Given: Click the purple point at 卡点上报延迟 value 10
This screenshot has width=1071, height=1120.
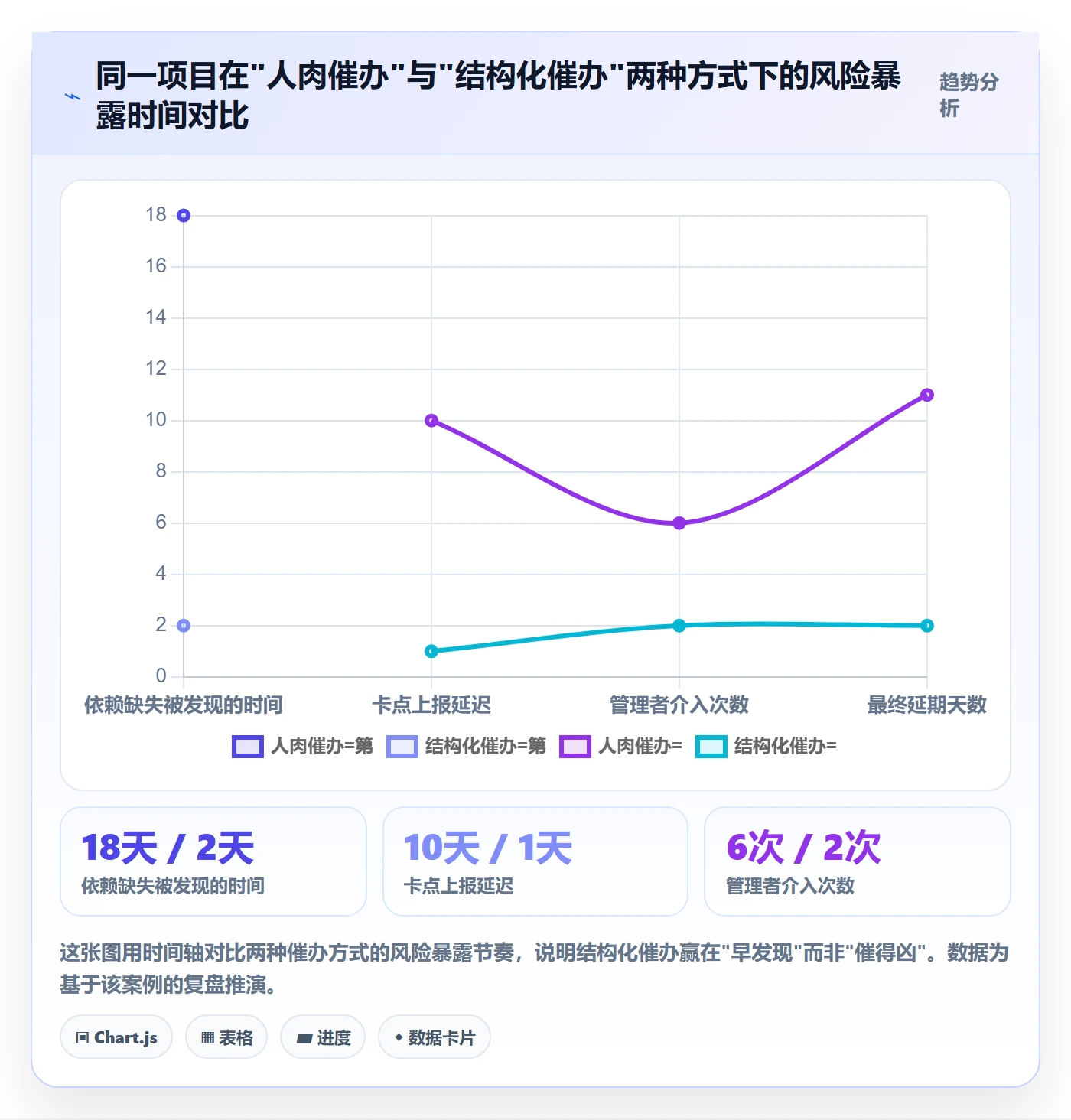Looking at the screenshot, I should (x=431, y=421).
